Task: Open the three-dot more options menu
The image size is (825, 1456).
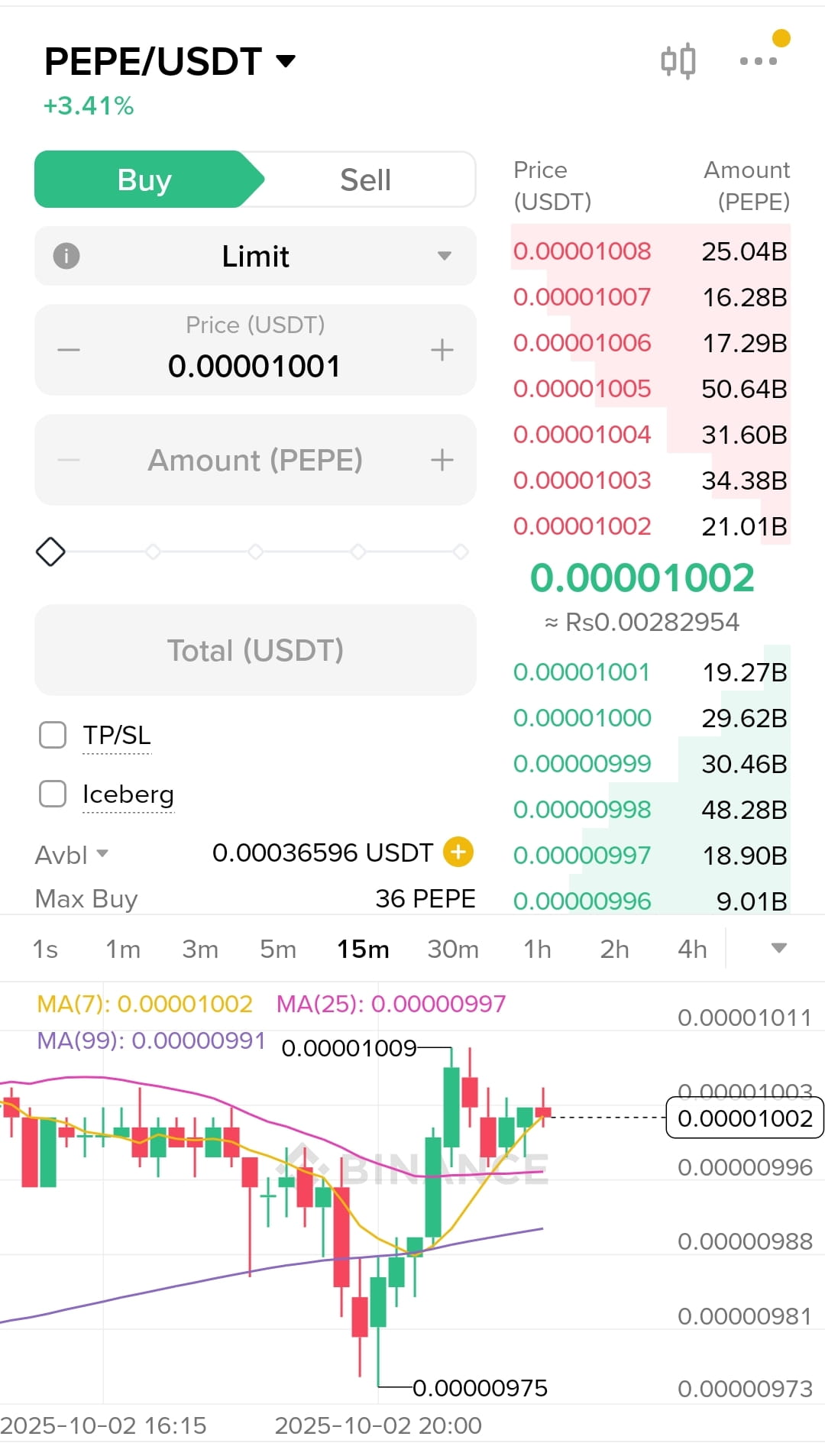Action: [759, 61]
